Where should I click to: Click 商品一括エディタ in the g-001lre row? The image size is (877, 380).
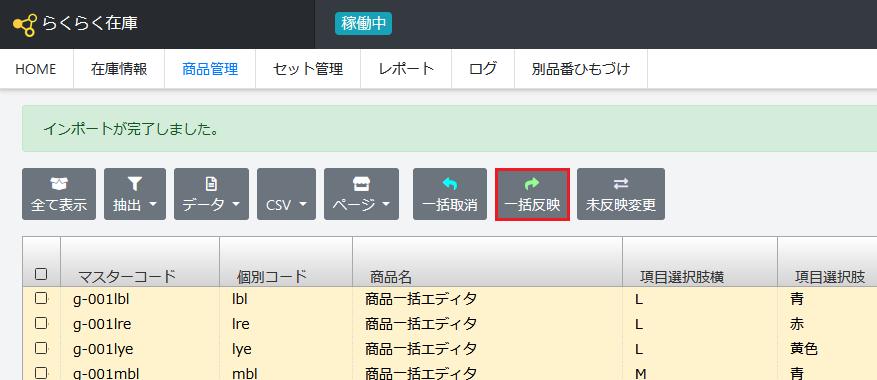(x=421, y=323)
